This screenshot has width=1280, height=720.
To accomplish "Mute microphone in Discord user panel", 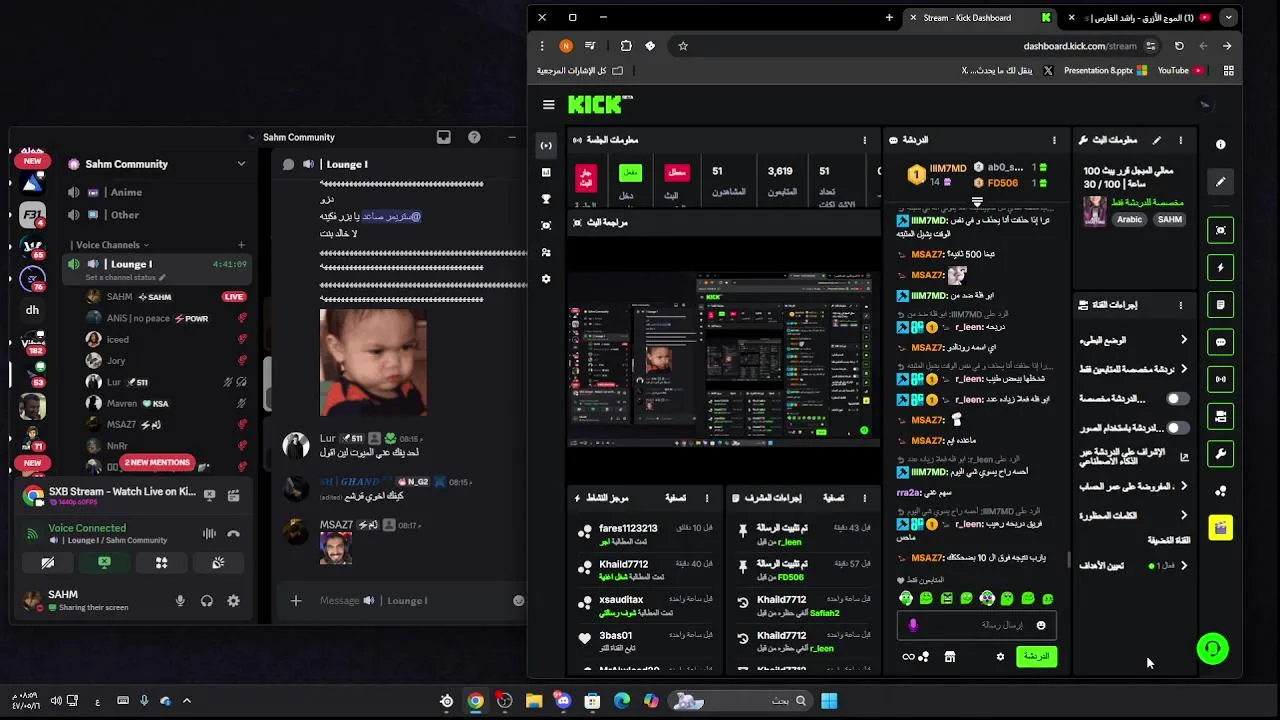I will (180, 600).
